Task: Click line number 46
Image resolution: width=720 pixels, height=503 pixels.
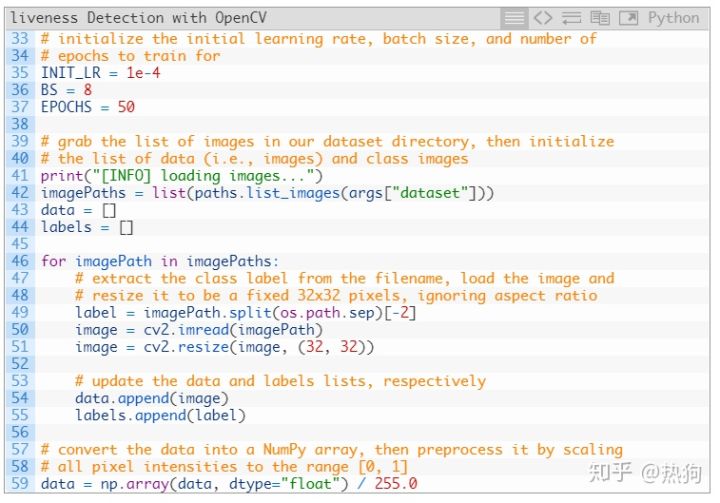Action: coord(20,261)
